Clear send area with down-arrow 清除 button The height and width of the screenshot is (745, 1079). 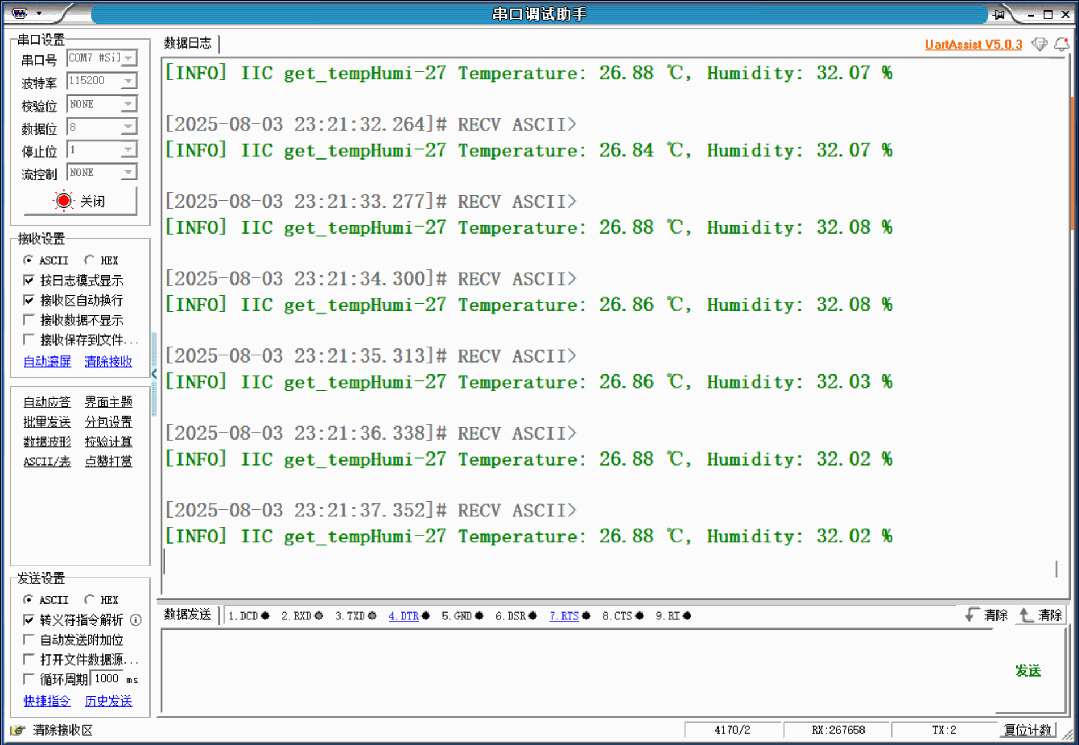click(x=987, y=615)
